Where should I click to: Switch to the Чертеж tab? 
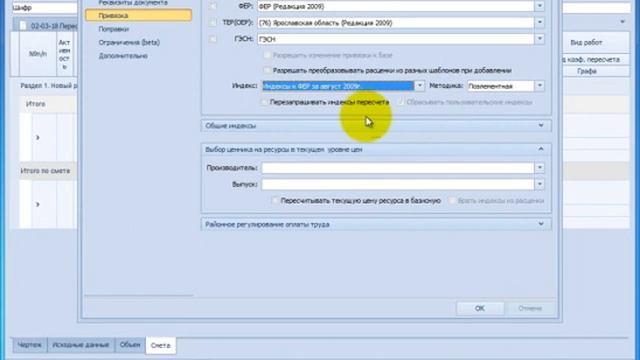coord(29,345)
